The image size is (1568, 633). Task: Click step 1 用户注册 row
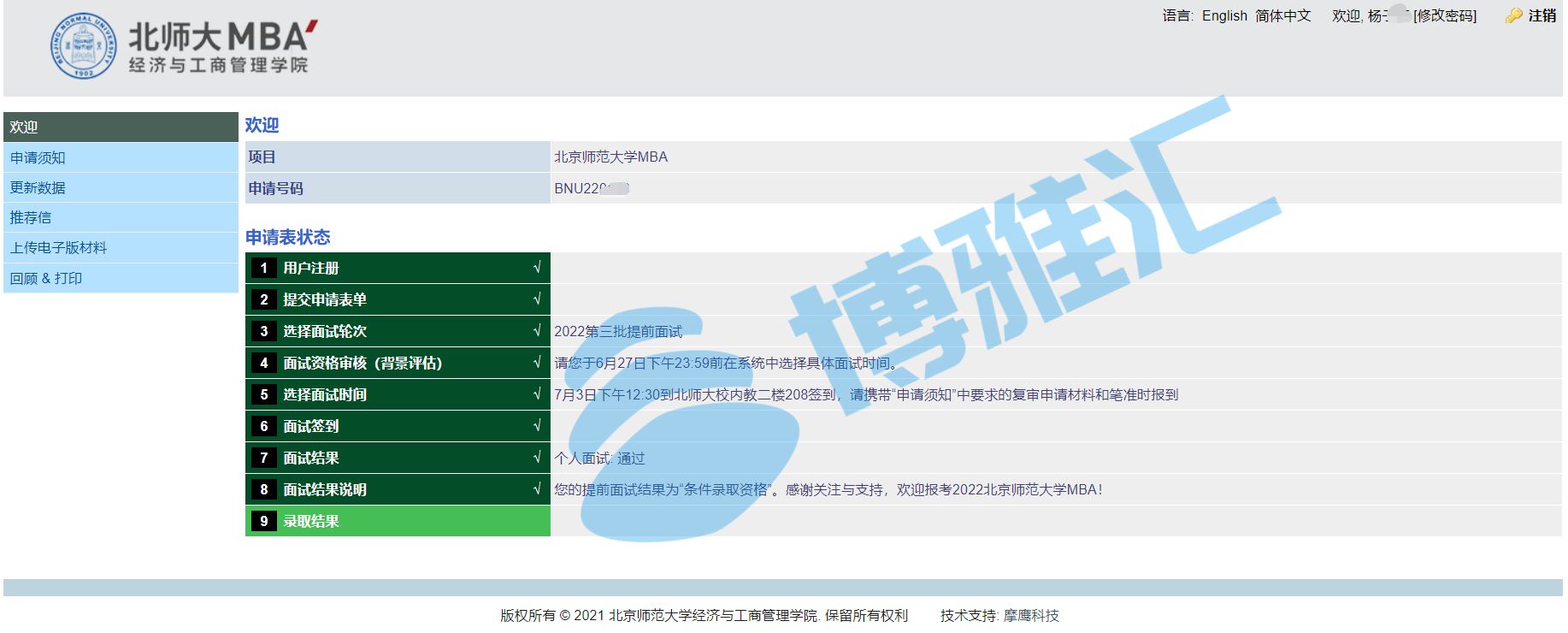pos(398,268)
